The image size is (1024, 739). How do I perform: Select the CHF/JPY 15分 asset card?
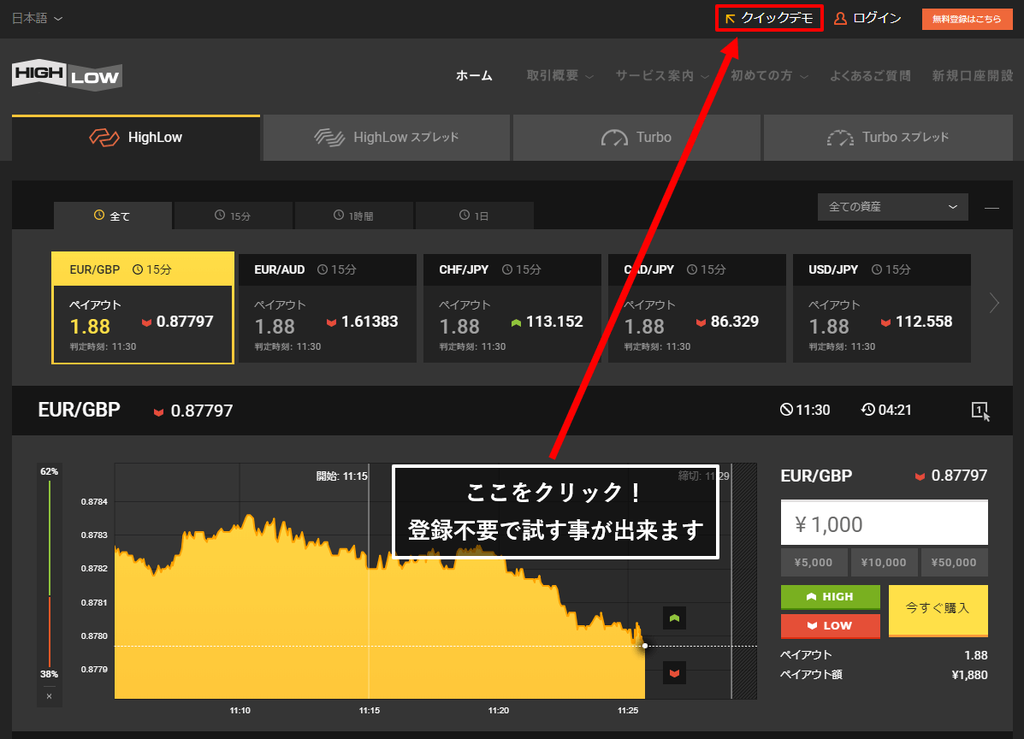click(x=512, y=308)
